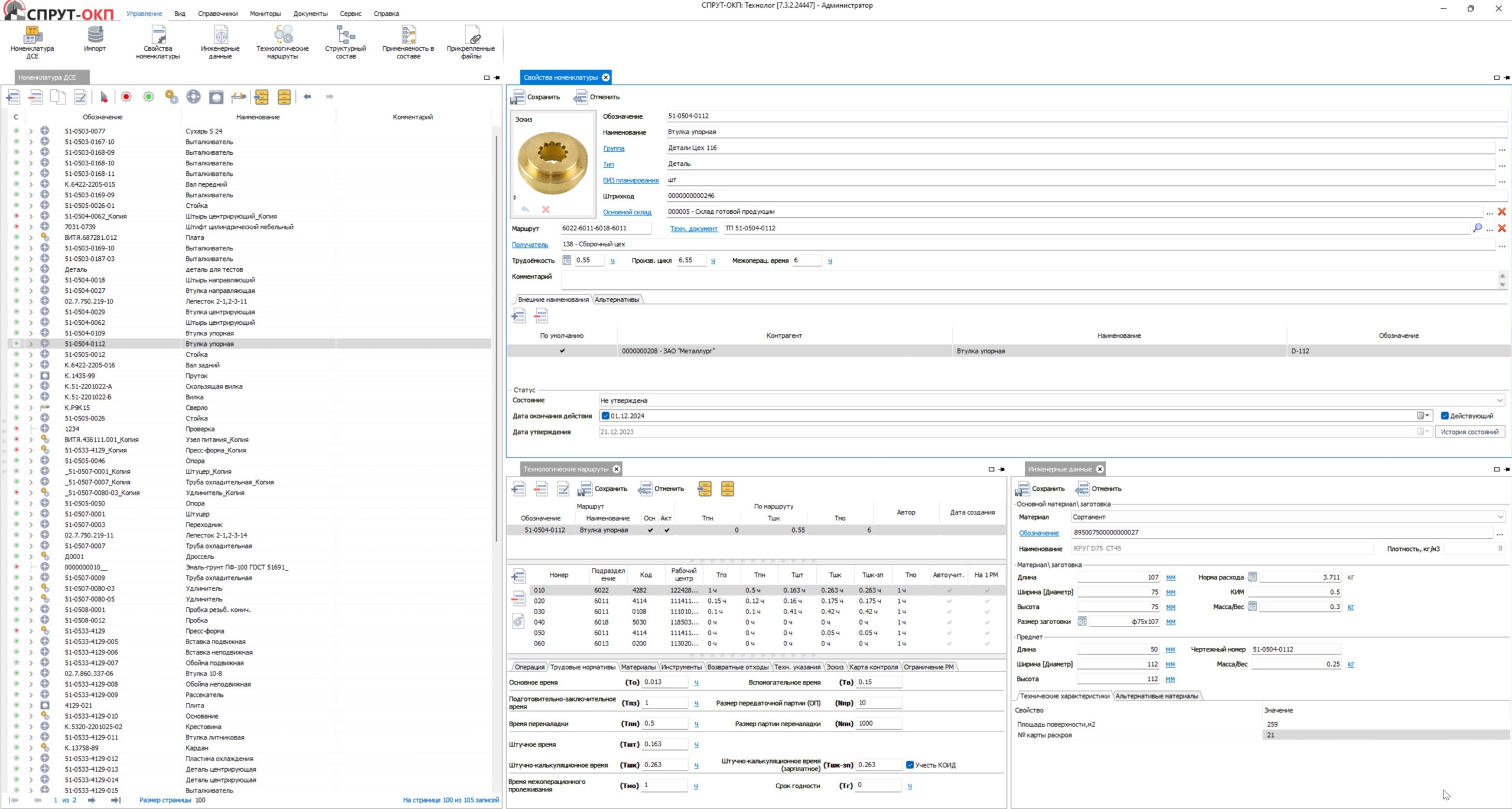Image resolution: width=1512 pixels, height=809 pixels.
Task: Click the add record icon in Номенклатура toolbar
Action: point(13,97)
